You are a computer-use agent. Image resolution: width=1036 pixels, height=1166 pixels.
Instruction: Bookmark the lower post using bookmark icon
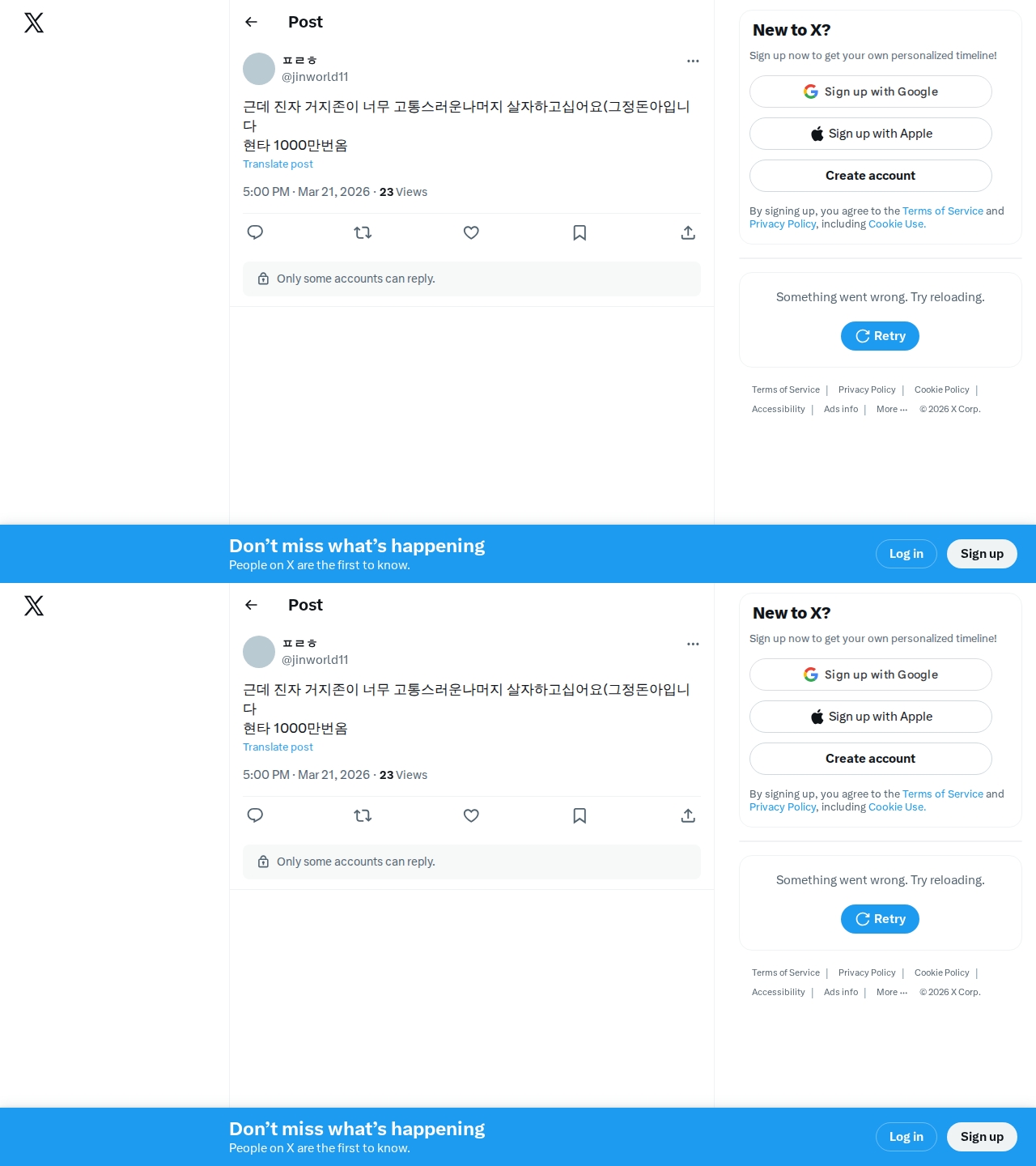580,815
